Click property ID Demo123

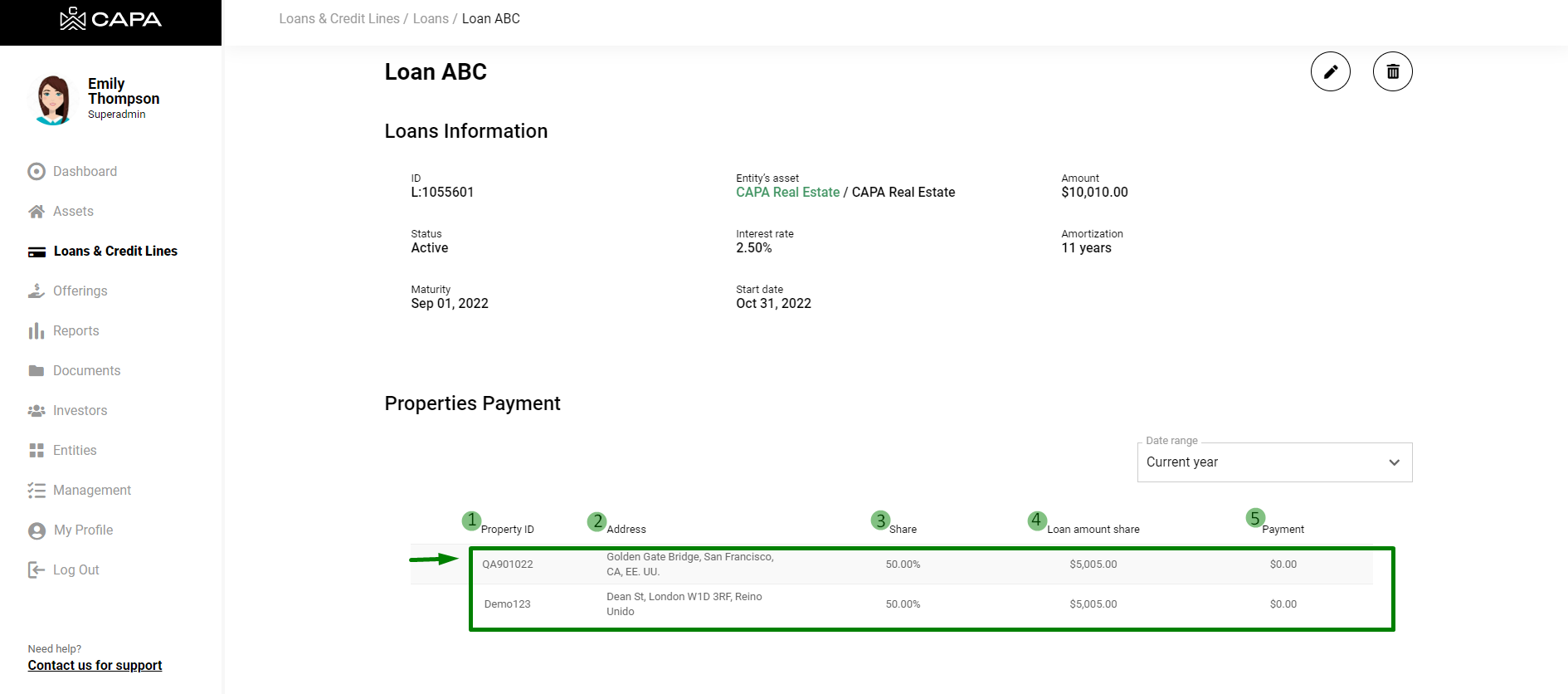pos(508,604)
